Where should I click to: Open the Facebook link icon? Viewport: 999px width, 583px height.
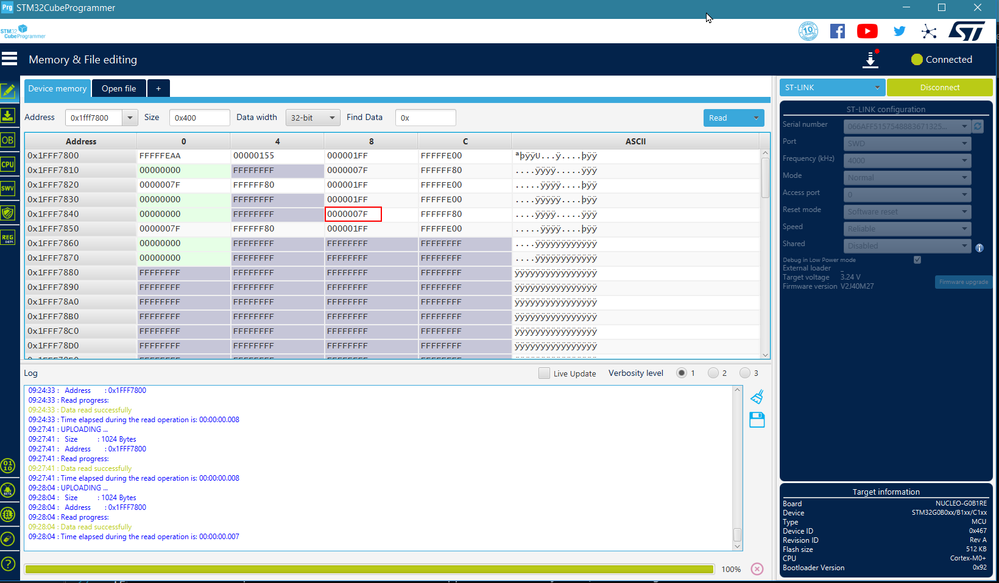(x=837, y=31)
